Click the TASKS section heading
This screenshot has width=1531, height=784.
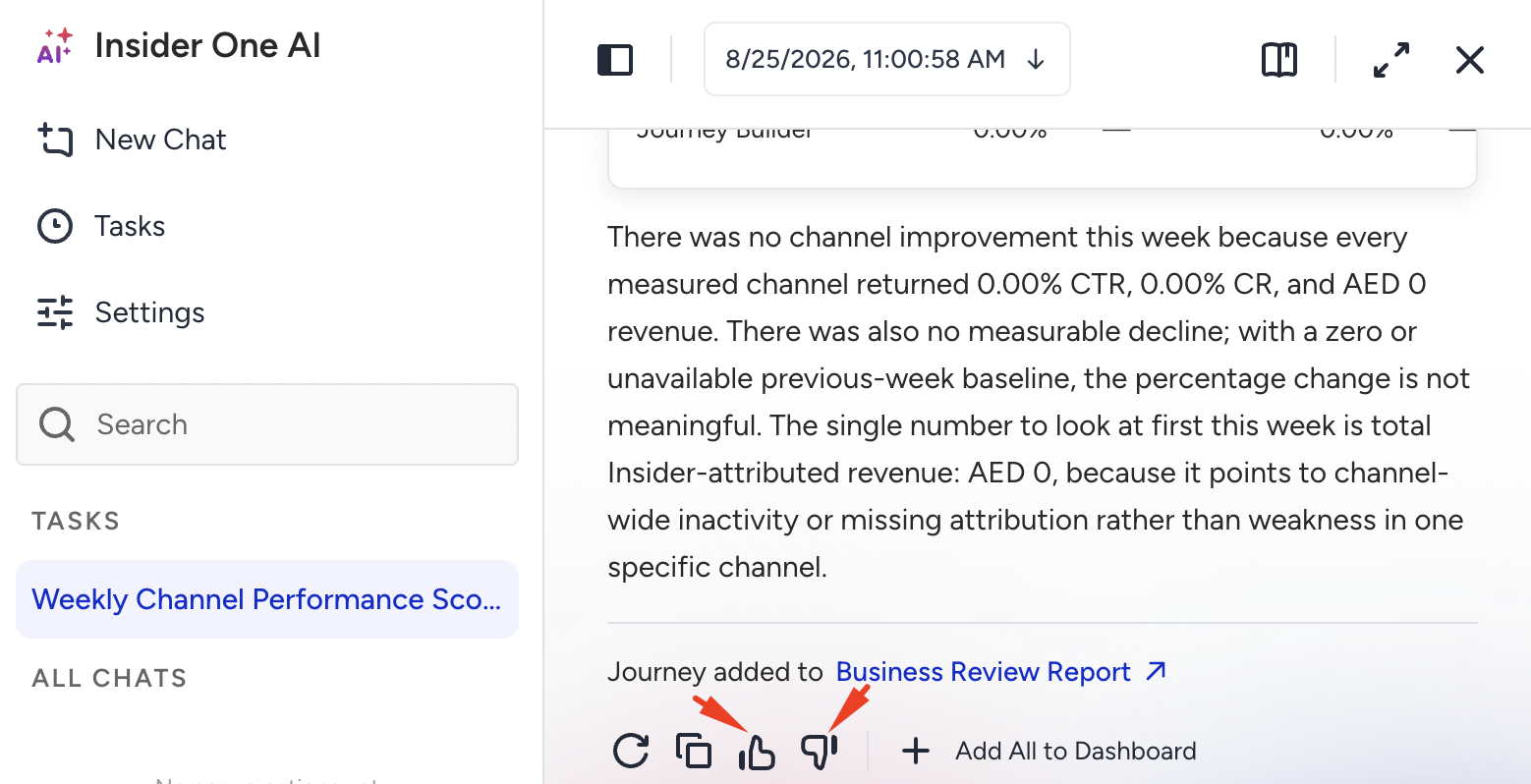pos(76,521)
